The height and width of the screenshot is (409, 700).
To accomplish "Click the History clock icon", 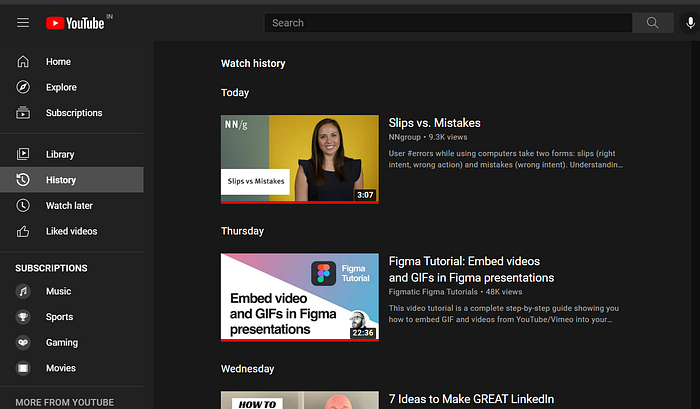I will point(23,179).
